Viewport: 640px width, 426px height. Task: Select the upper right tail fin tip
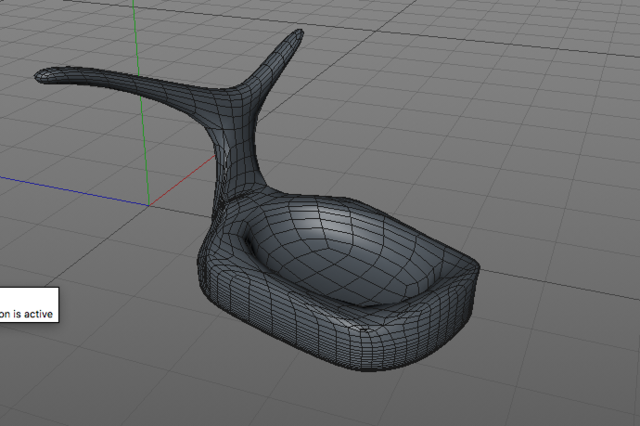[x=297, y=36]
